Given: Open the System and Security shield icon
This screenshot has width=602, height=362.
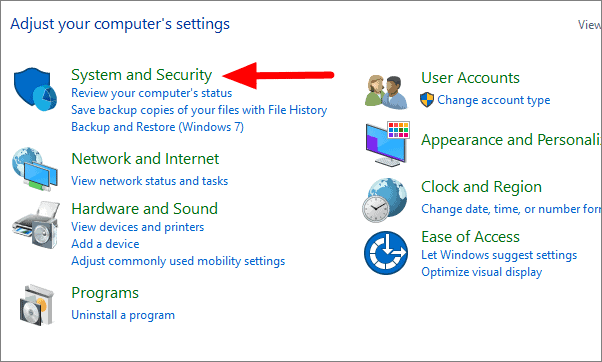Looking at the screenshot, I should [35, 89].
